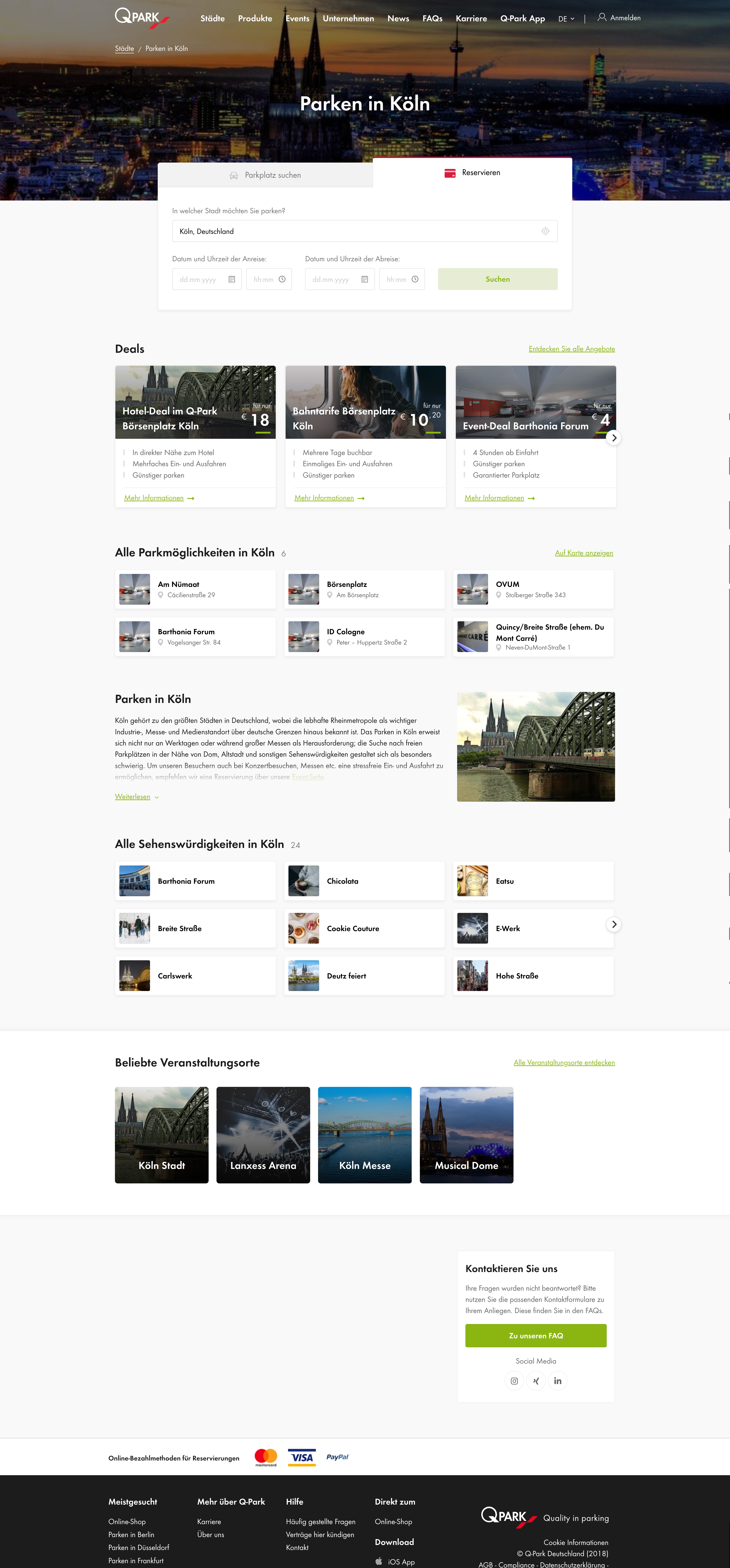Open the arrival date calendar icon

coord(232,279)
